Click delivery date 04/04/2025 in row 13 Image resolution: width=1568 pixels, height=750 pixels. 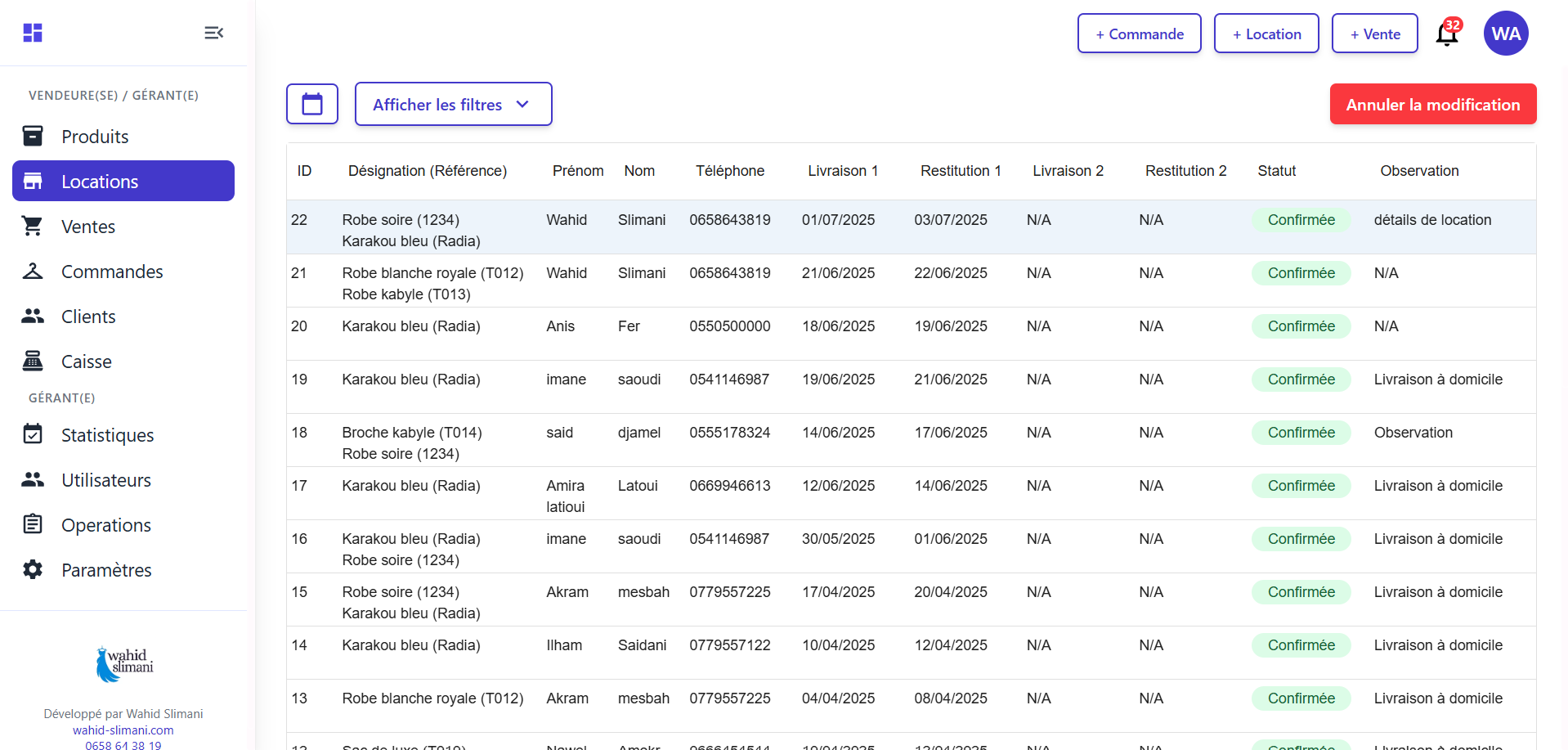click(x=838, y=698)
